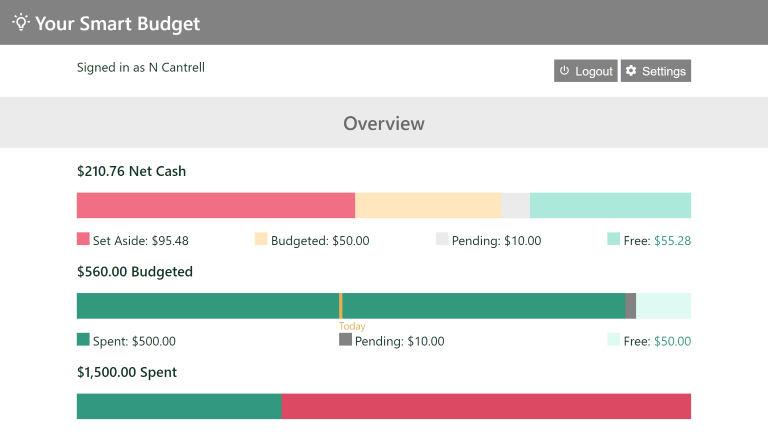The height and width of the screenshot is (432, 768).
Task: Click the dark gray Pending budget swatch
Action: (x=345, y=340)
